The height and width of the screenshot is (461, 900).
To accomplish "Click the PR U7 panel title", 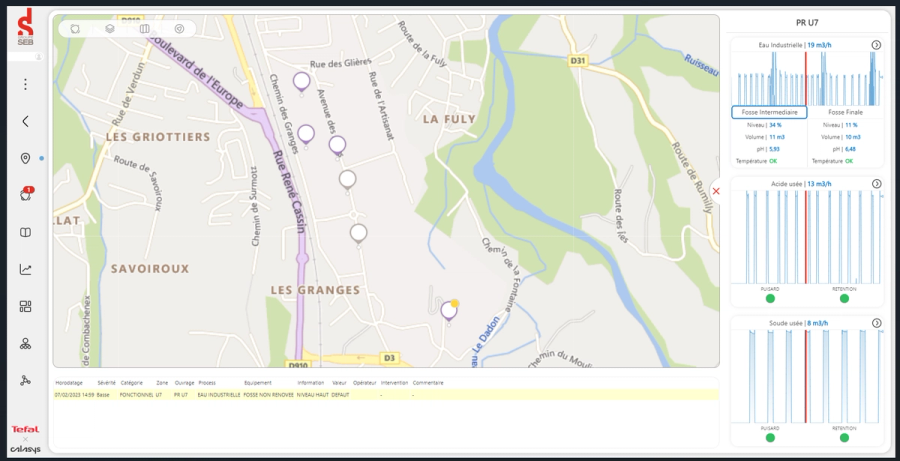I will click(807, 23).
